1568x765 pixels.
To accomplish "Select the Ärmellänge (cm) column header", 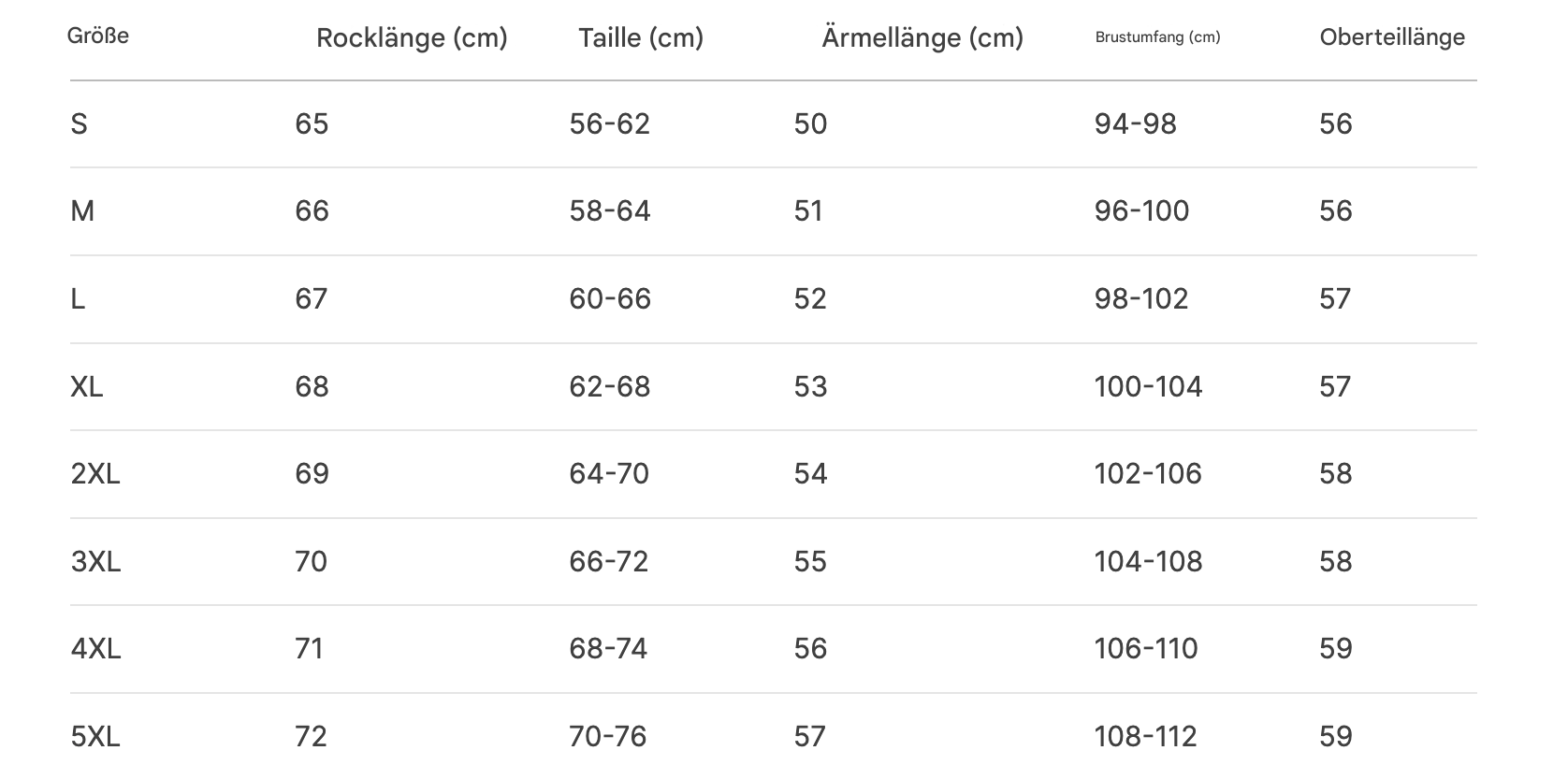I will [922, 37].
